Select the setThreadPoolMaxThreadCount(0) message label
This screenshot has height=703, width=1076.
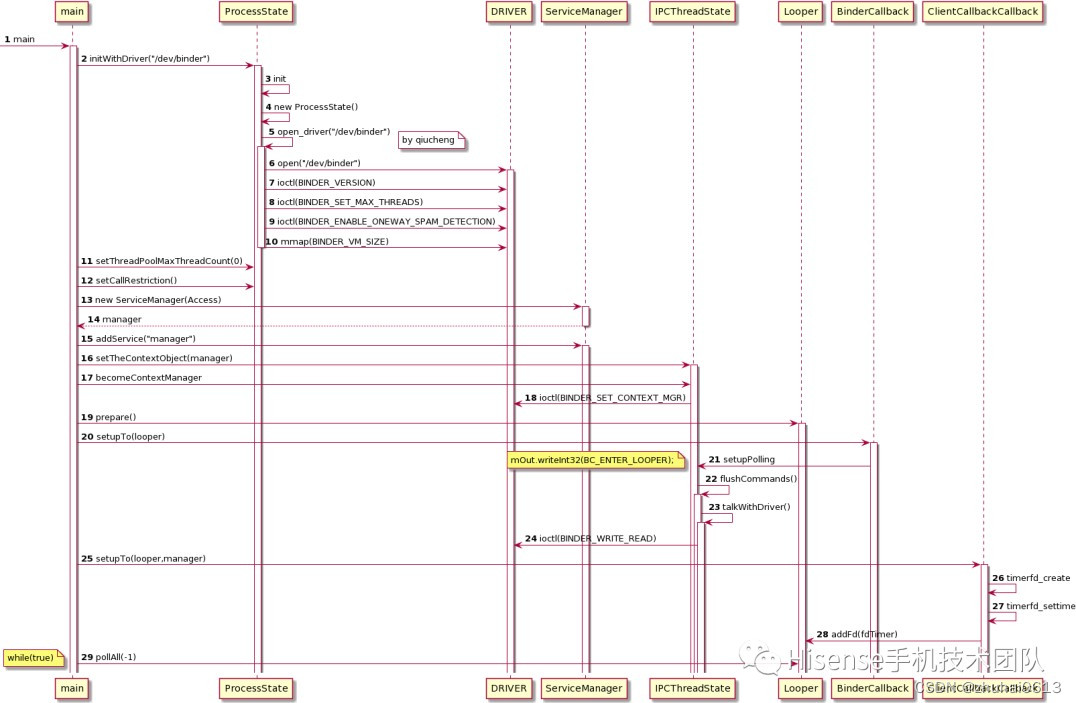click(162, 261)
